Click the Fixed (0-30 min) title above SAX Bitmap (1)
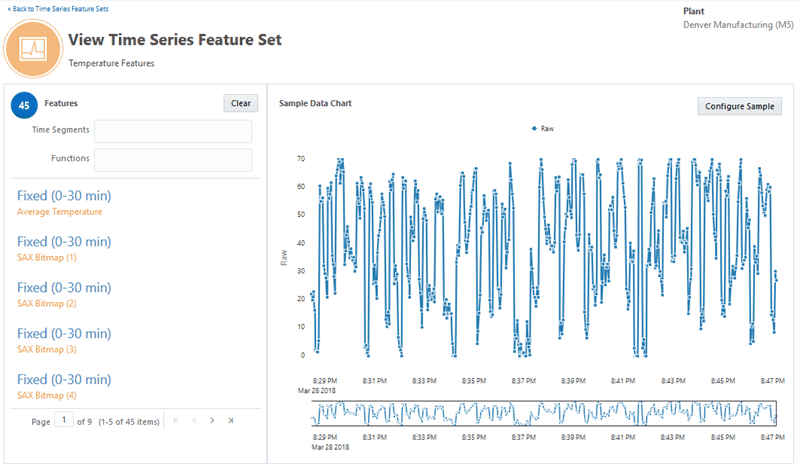The width and height of the screenshot is (800, 476). pos(64,242)
